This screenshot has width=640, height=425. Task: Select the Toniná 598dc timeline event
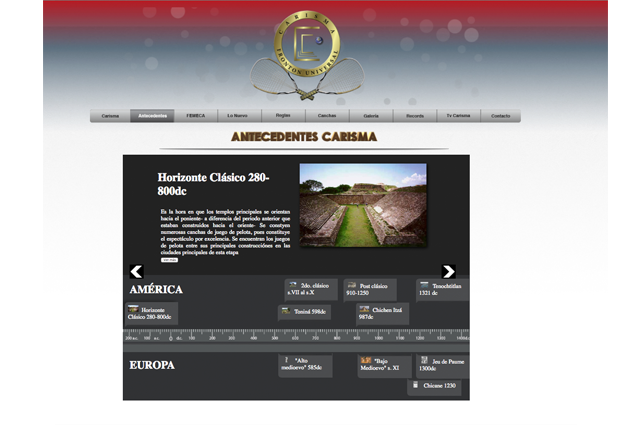[304, 312]
